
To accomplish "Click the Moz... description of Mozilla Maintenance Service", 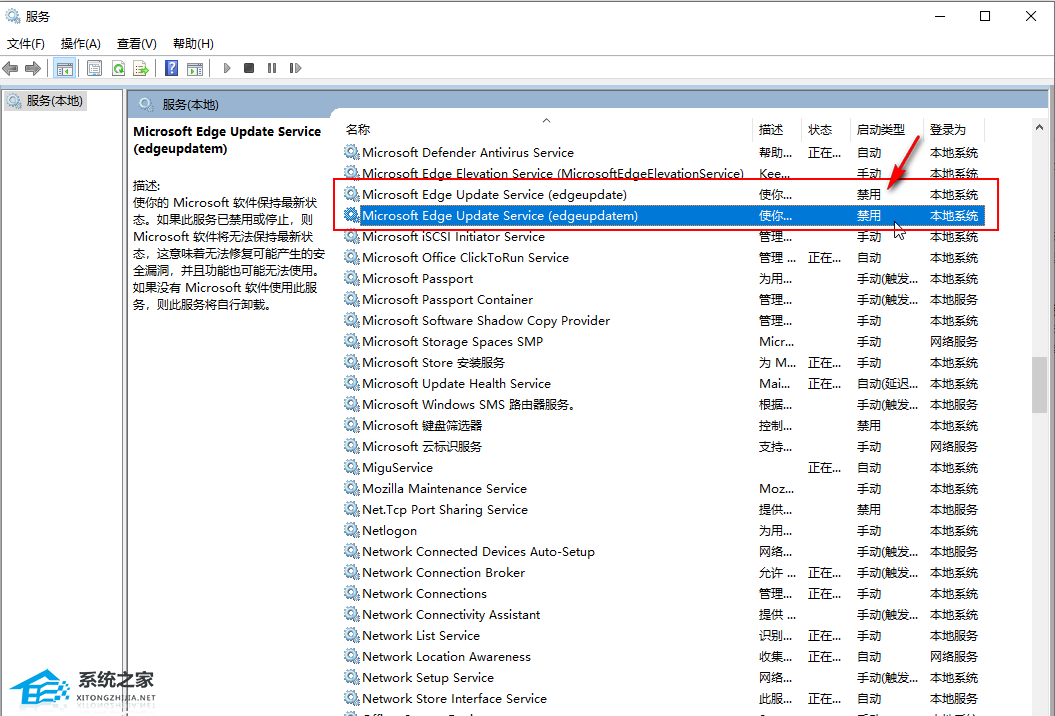I will [776, 488].
